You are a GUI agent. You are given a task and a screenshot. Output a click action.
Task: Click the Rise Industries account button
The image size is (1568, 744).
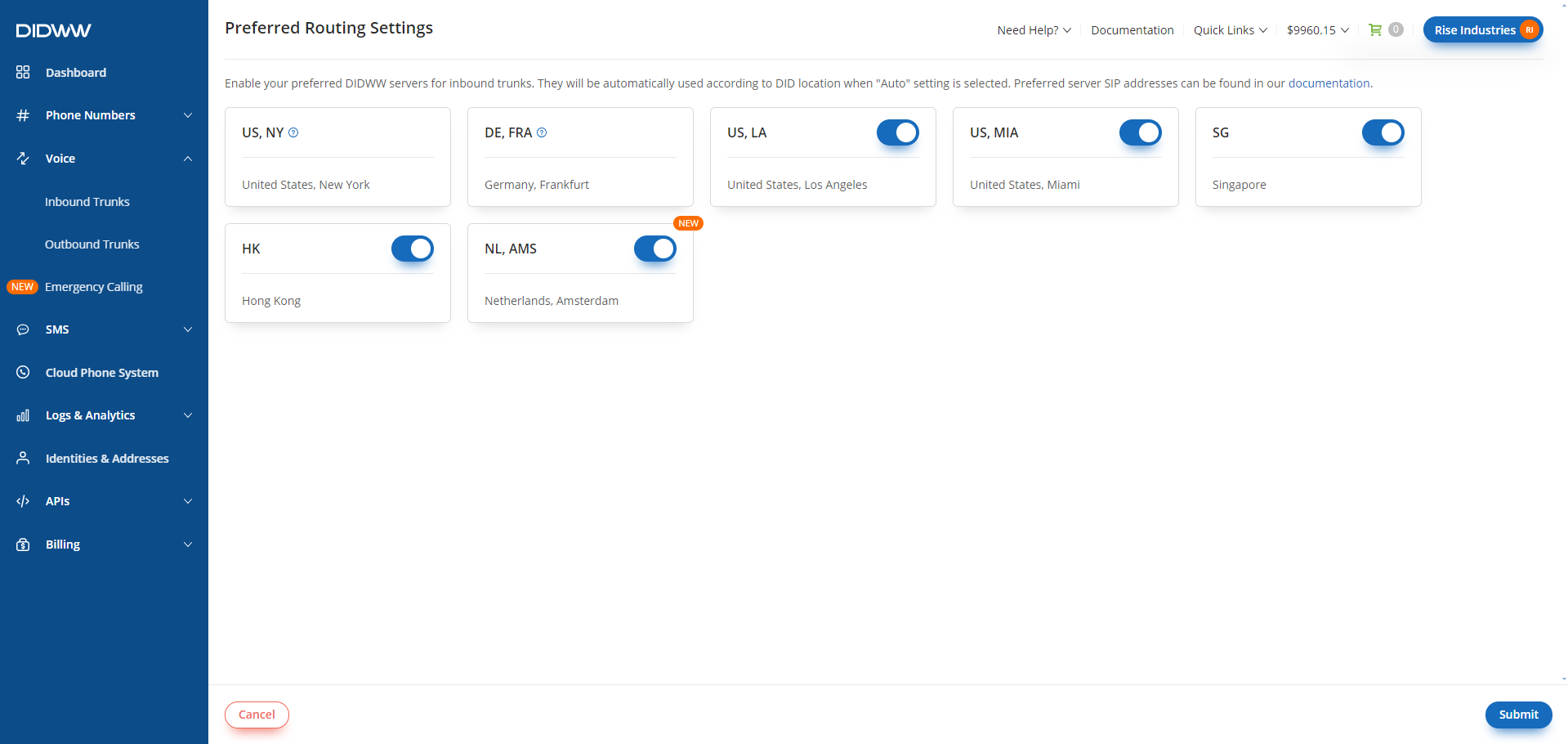pyautogui.click(x=1483, y=30)
